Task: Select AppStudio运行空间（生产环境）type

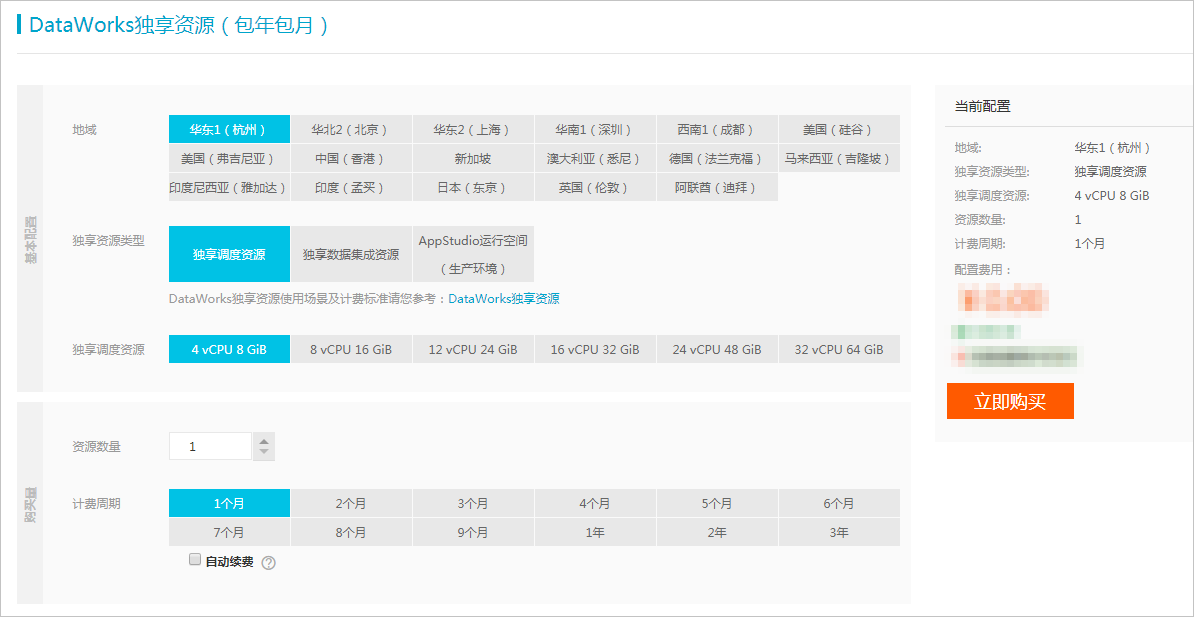Action: pyautogui.click(x=473, y=254)
